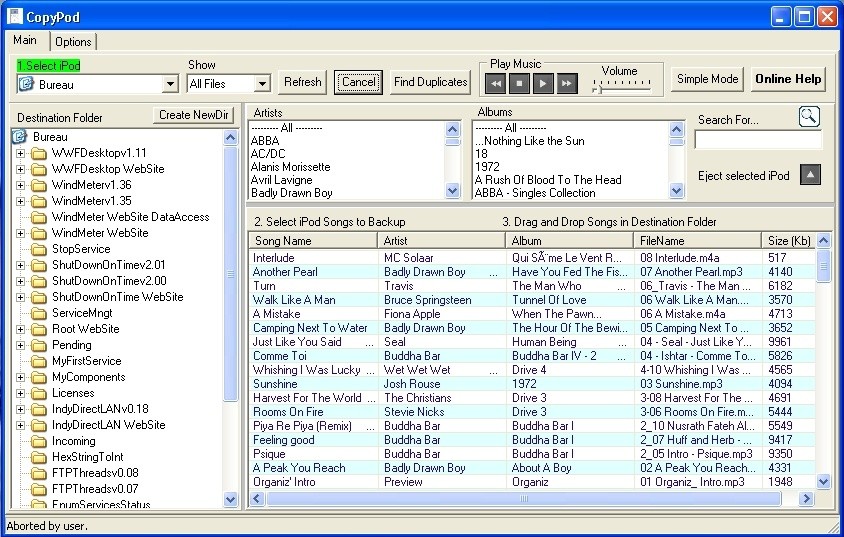Expand the WindMeter WebSite folder
This screenshot has width=844, height=537.
coord(20,234)
